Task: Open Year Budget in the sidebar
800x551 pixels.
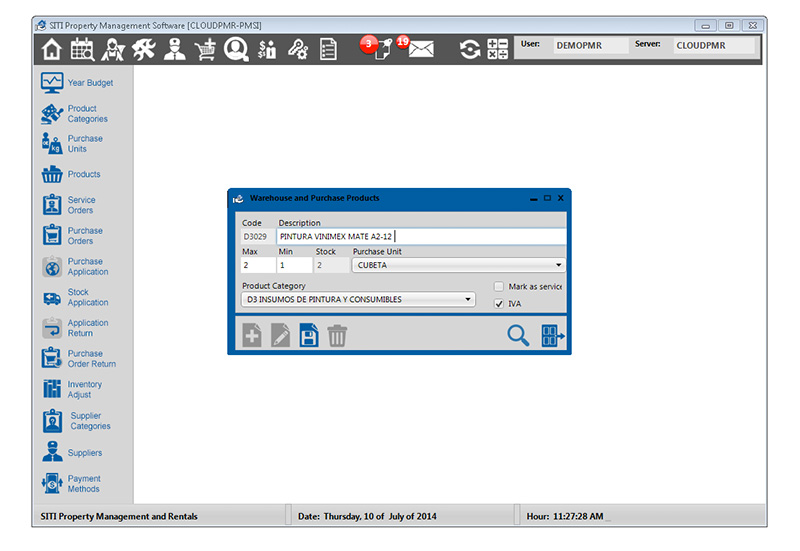Action: (x=78, y=83)
